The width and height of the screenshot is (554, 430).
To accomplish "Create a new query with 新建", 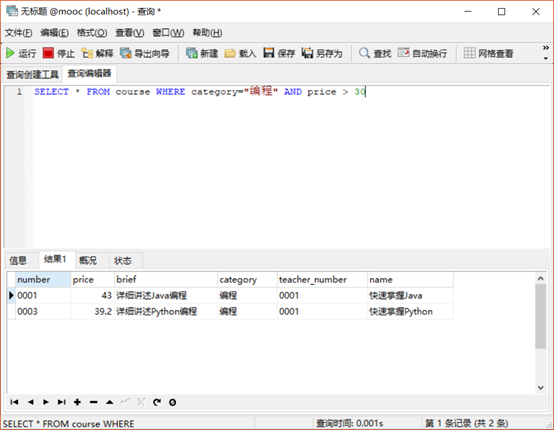I will [202, 53].
